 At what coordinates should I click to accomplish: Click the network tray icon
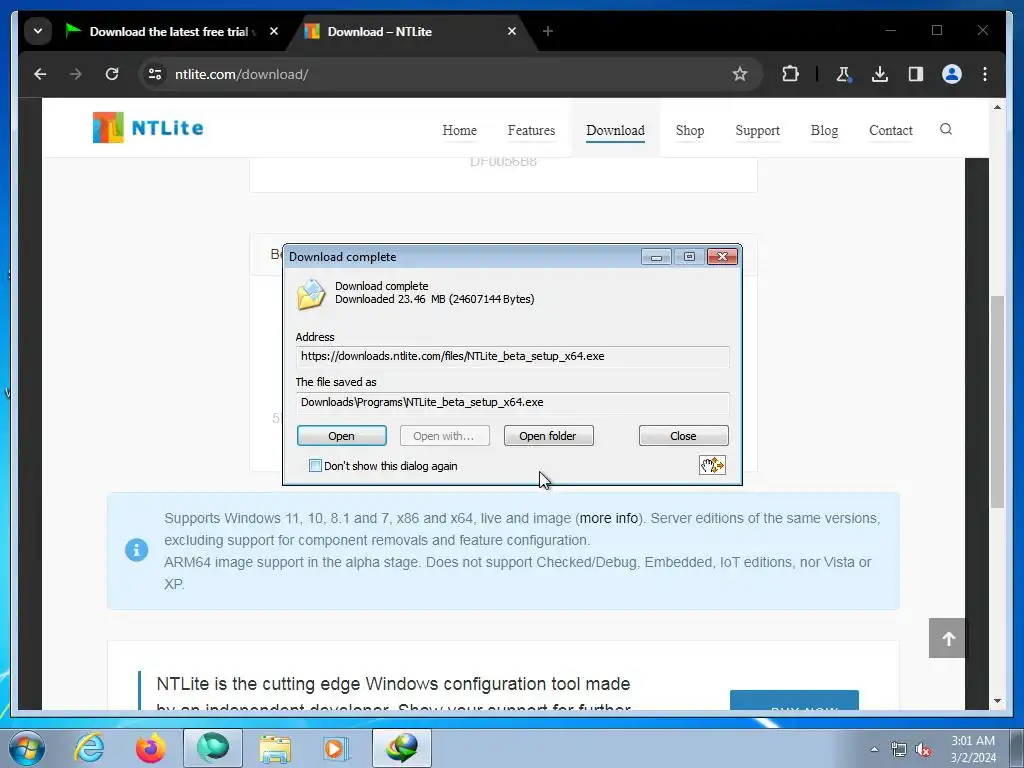(x=899, y=749)
